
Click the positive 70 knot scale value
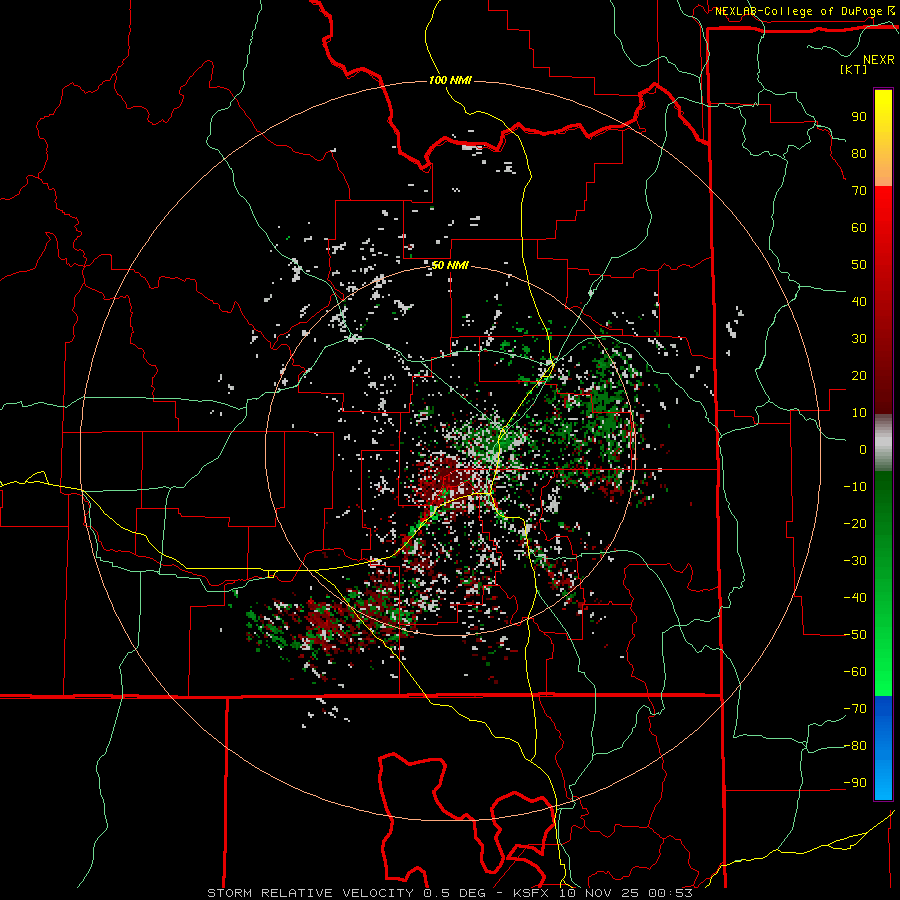click(859, 191)
